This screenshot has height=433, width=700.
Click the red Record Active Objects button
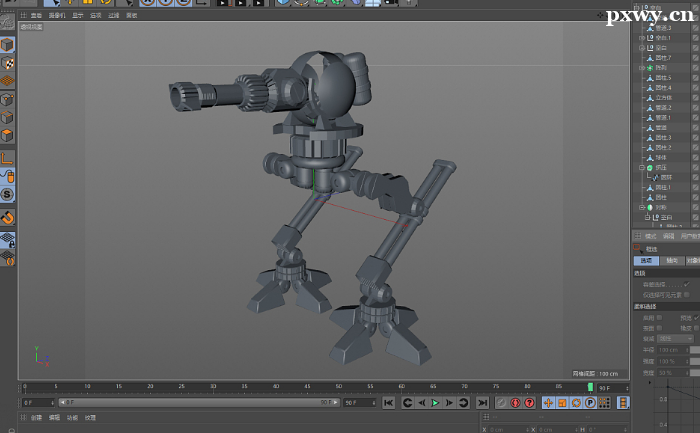coord(502,403)
